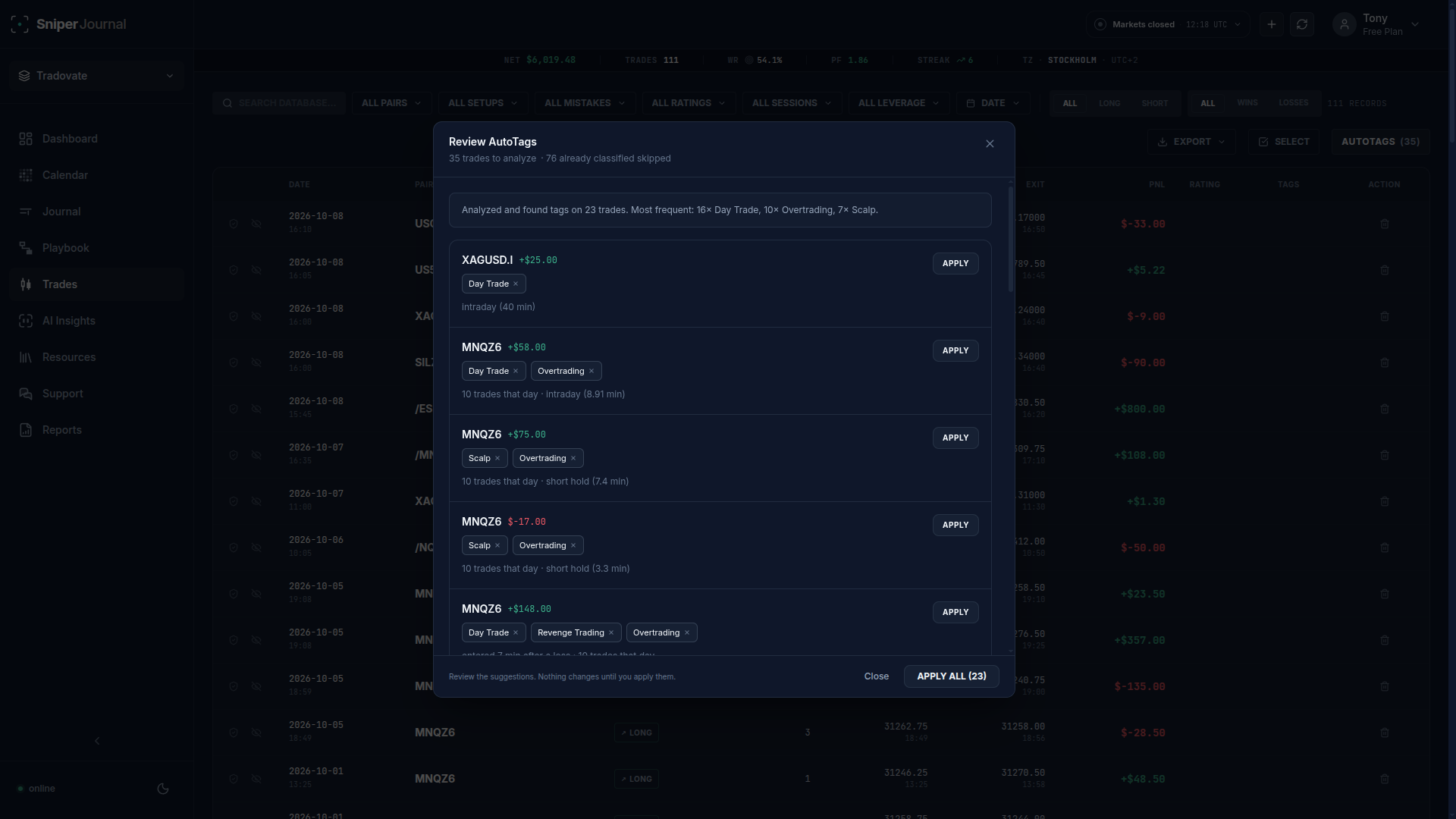Open the ALL PAIRS filter dropdown
This screenshot has width=1456, height=819.
pyautogui.click(x=392, y=103)
